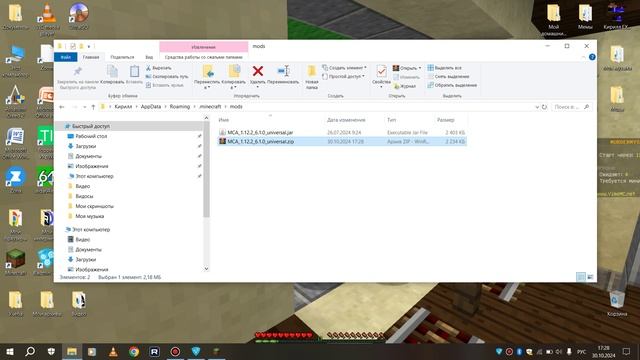Click Выделить все in the ribbon
This screenshot has height=360, width=640.
point(444,68)
